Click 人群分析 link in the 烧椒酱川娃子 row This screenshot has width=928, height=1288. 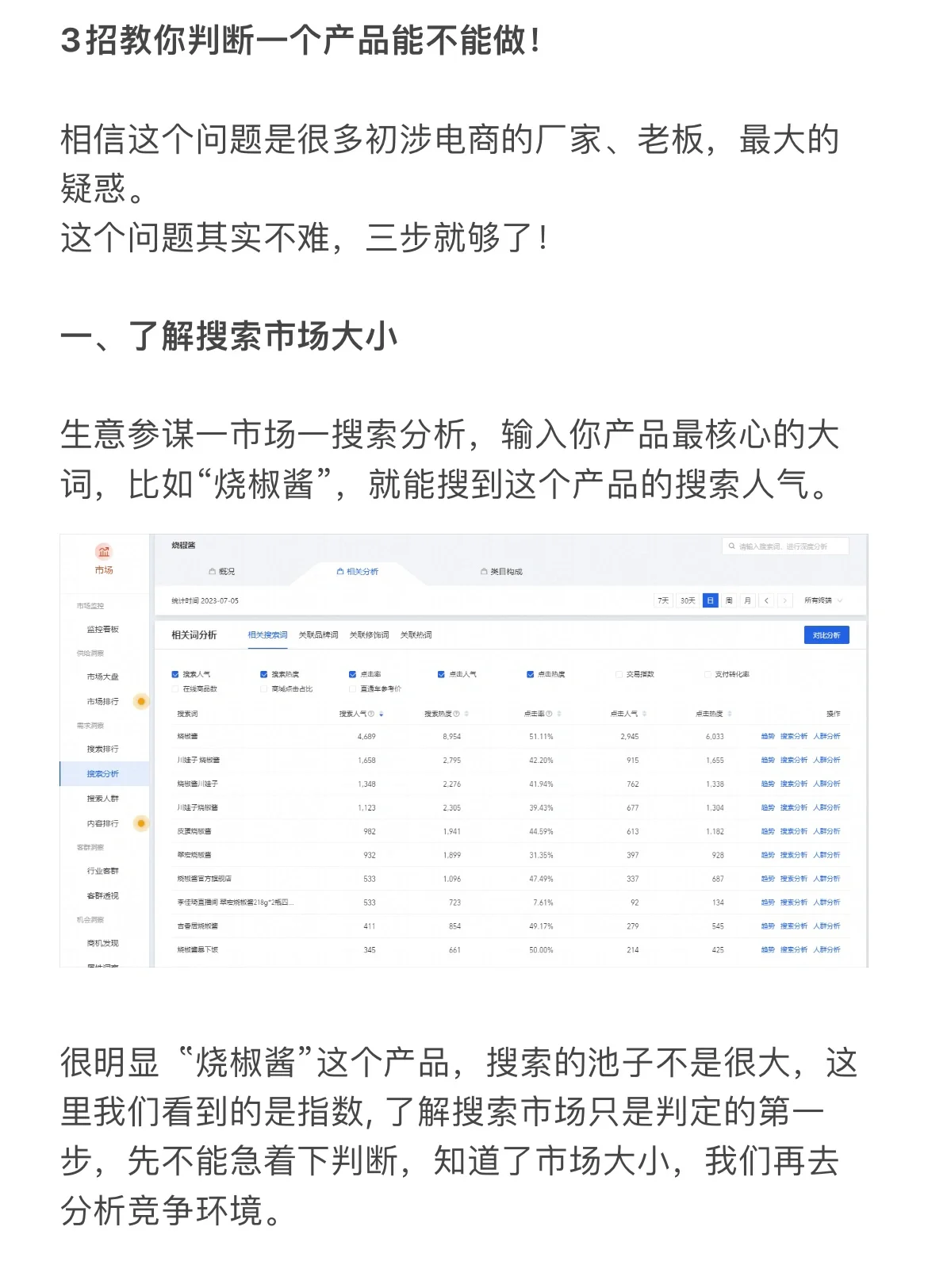(x=826, y=784)
